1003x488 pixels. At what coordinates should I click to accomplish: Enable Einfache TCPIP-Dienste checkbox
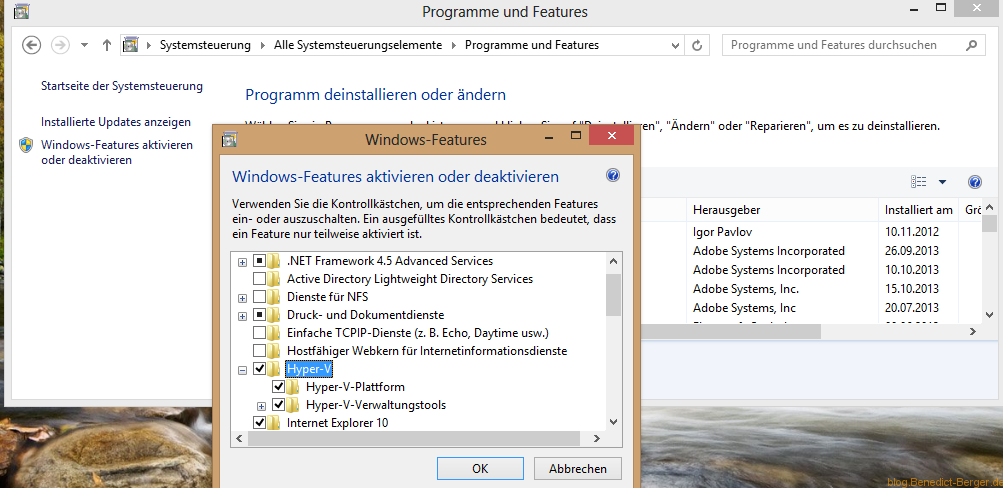(259, 333)
